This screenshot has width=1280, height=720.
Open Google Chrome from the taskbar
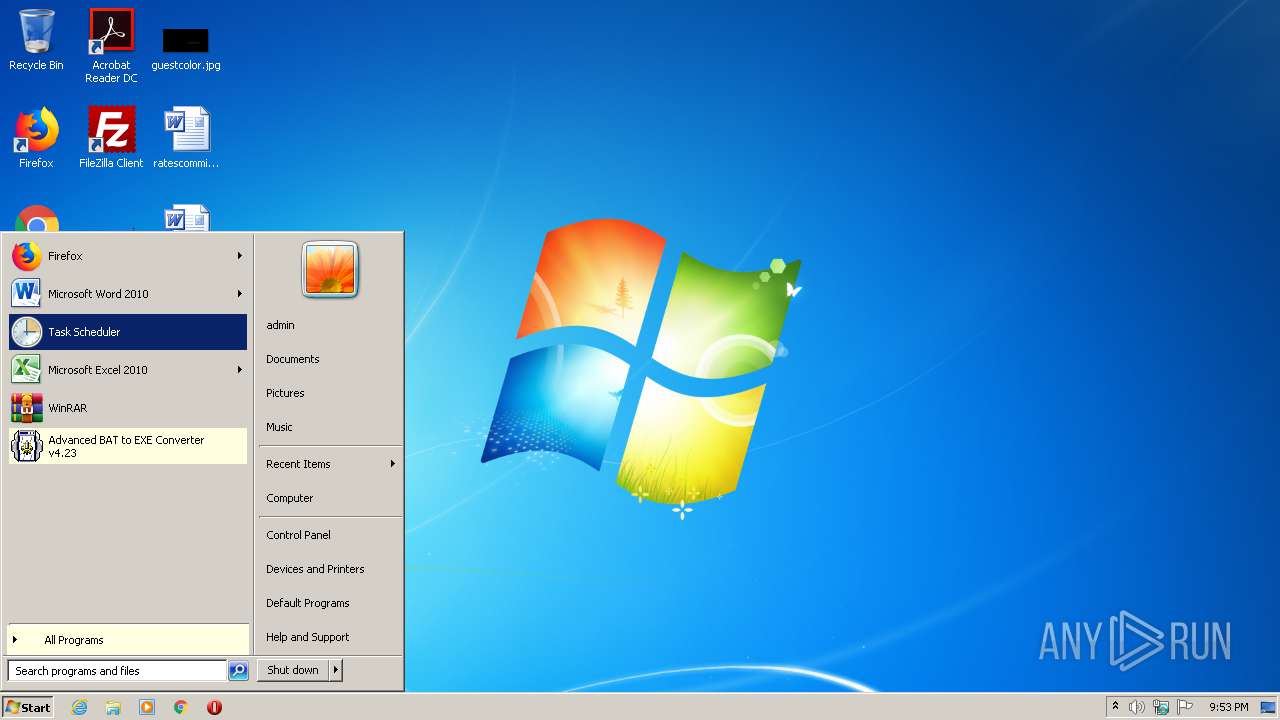click(x=181, y=707)
